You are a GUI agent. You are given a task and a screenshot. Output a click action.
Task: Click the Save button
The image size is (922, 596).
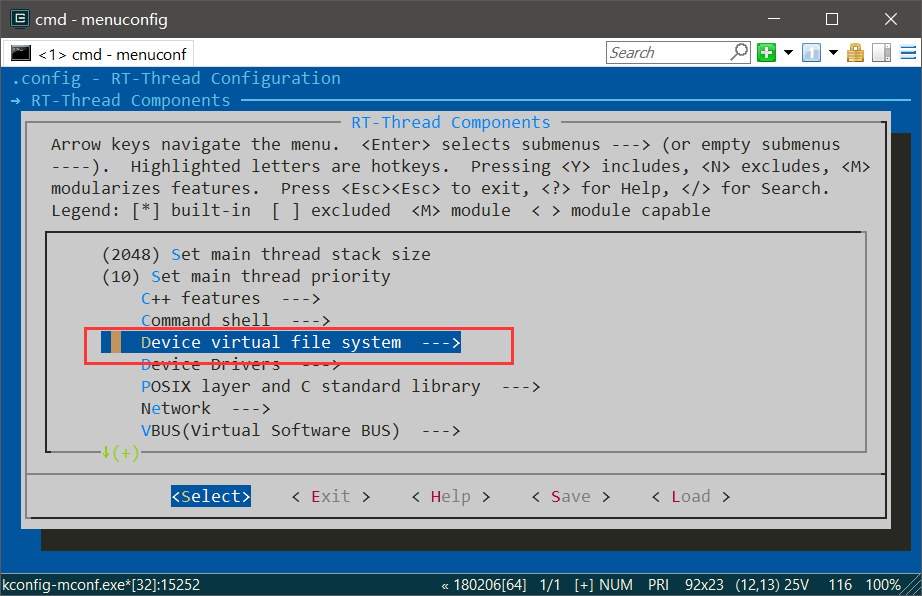(570, 497)
